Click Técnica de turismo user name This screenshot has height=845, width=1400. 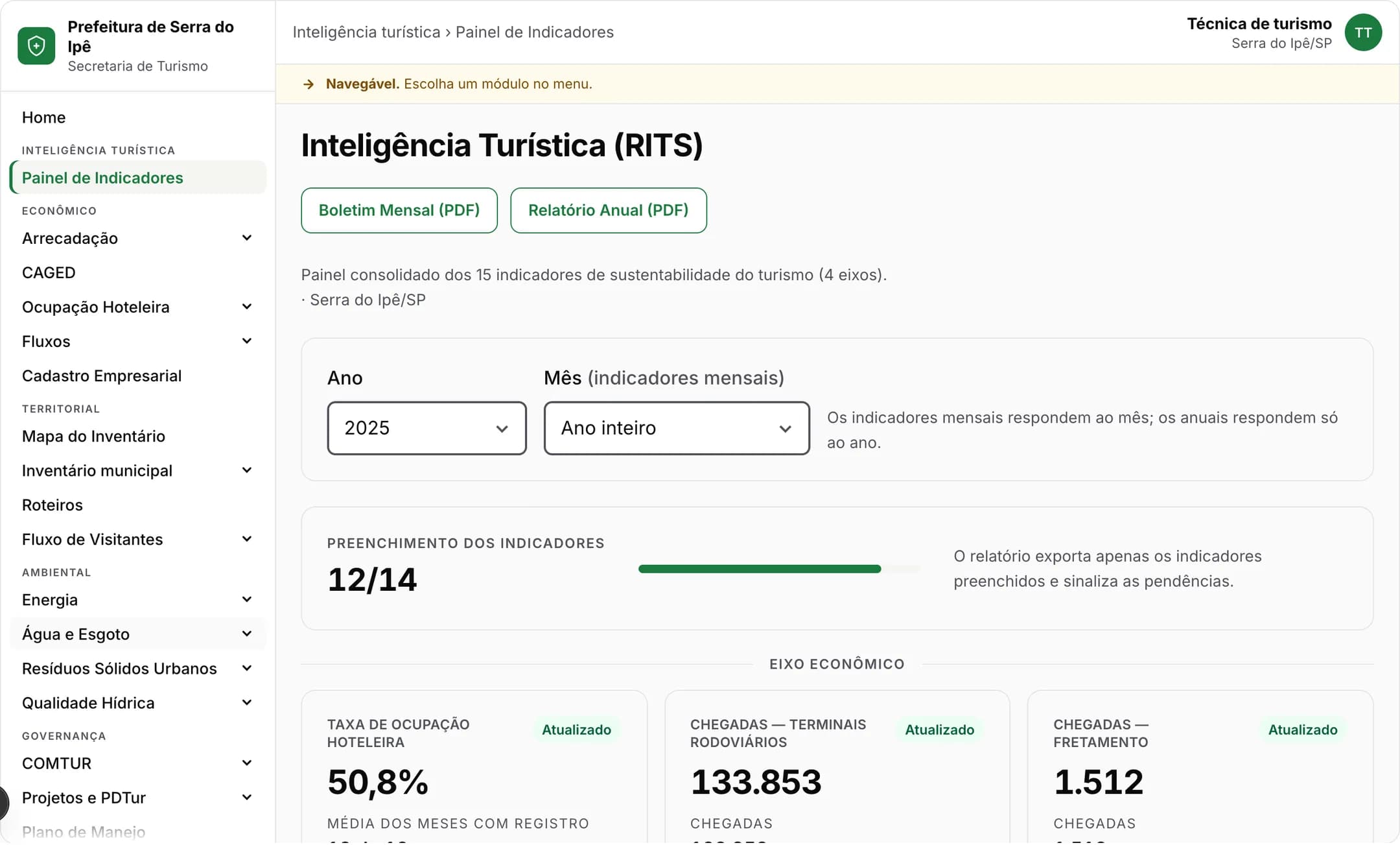pyautogui.click(x=1259, y=23)
